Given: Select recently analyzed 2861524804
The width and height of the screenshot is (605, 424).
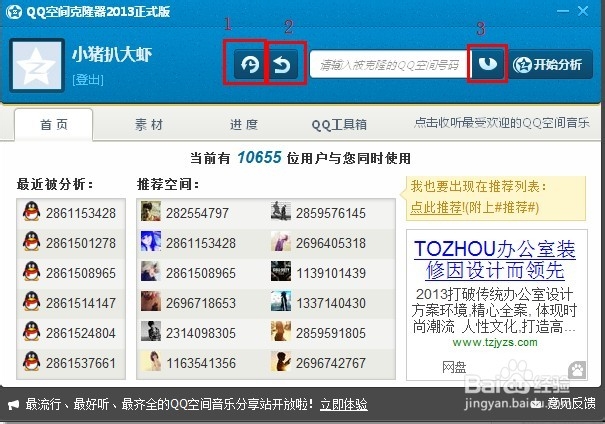Looking at the screenshot, I should [x=71, y=333].
